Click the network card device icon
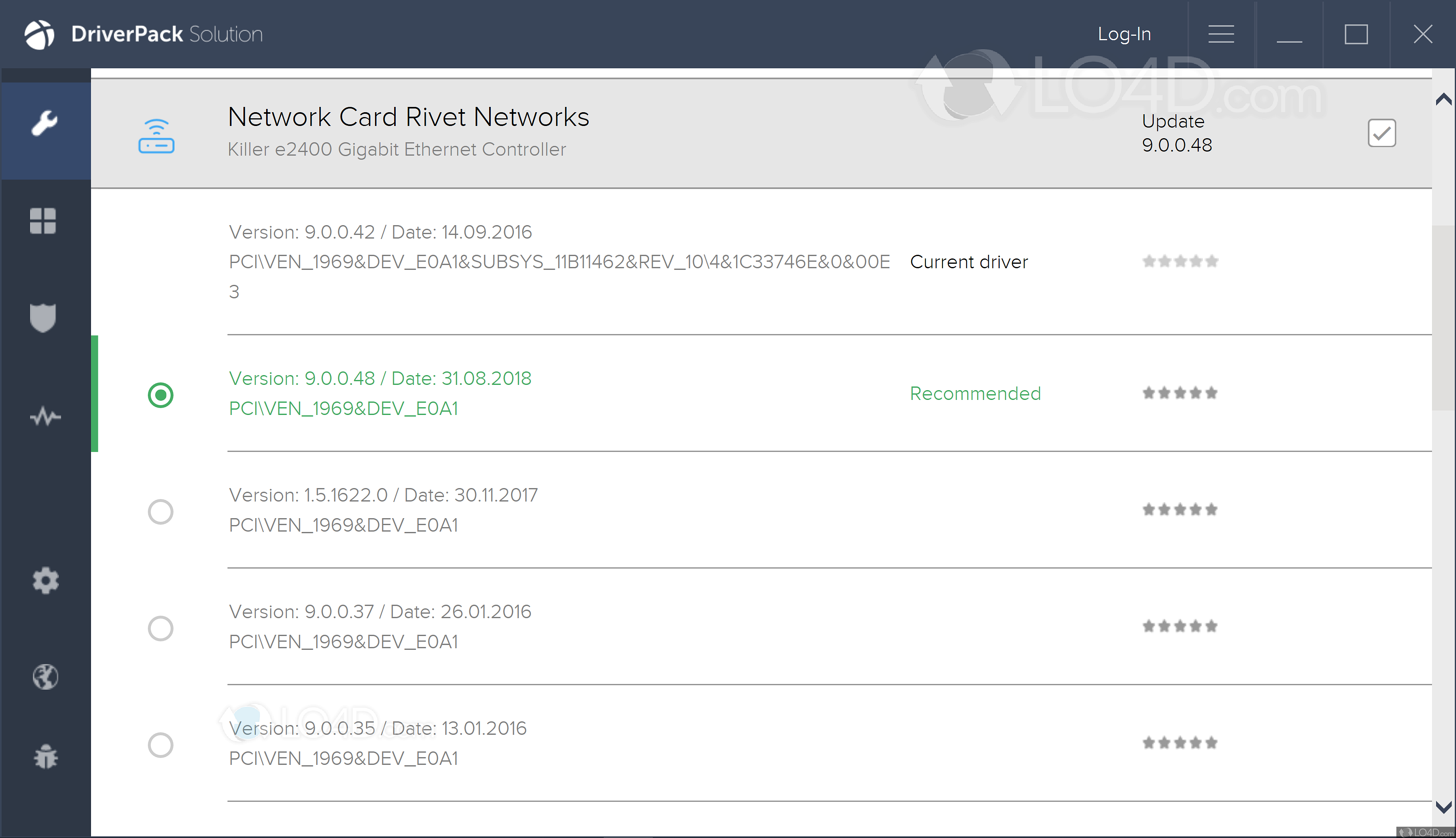 click(x=156, y=137)
